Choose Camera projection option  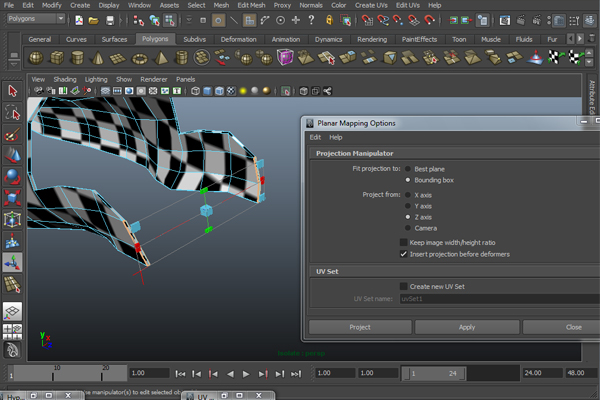click(408, 228)
